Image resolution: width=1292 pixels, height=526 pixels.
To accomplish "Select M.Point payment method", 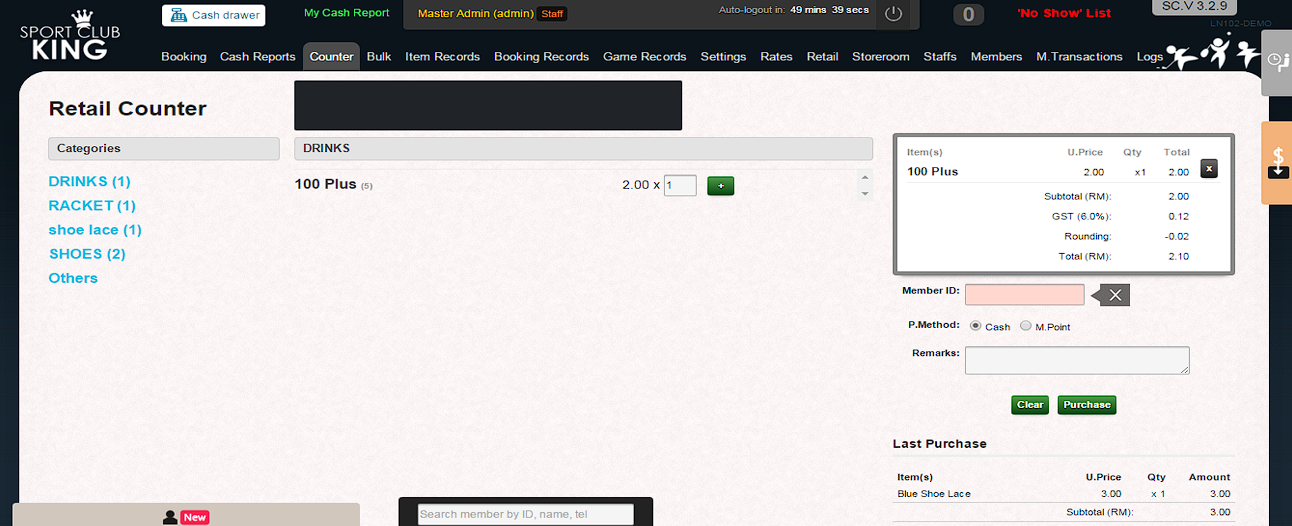I will 1025,326.
